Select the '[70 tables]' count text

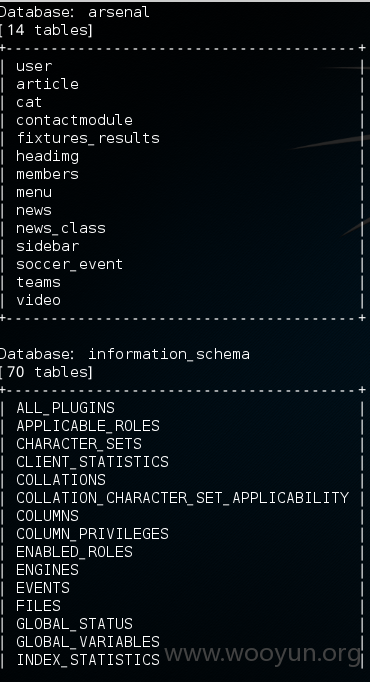[x=46, y=372]
